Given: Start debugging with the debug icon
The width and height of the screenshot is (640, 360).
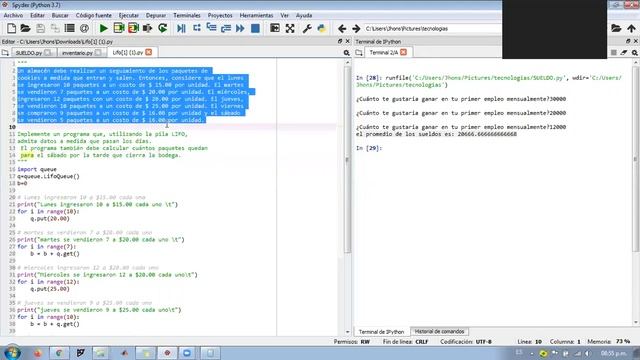Looking at the screenshot, I should coord(181,28).
